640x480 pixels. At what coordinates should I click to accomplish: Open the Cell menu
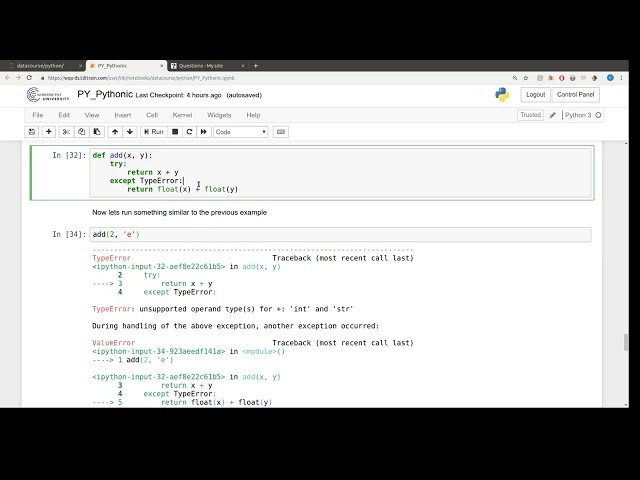pyautogui.click(x=152, y=115)
